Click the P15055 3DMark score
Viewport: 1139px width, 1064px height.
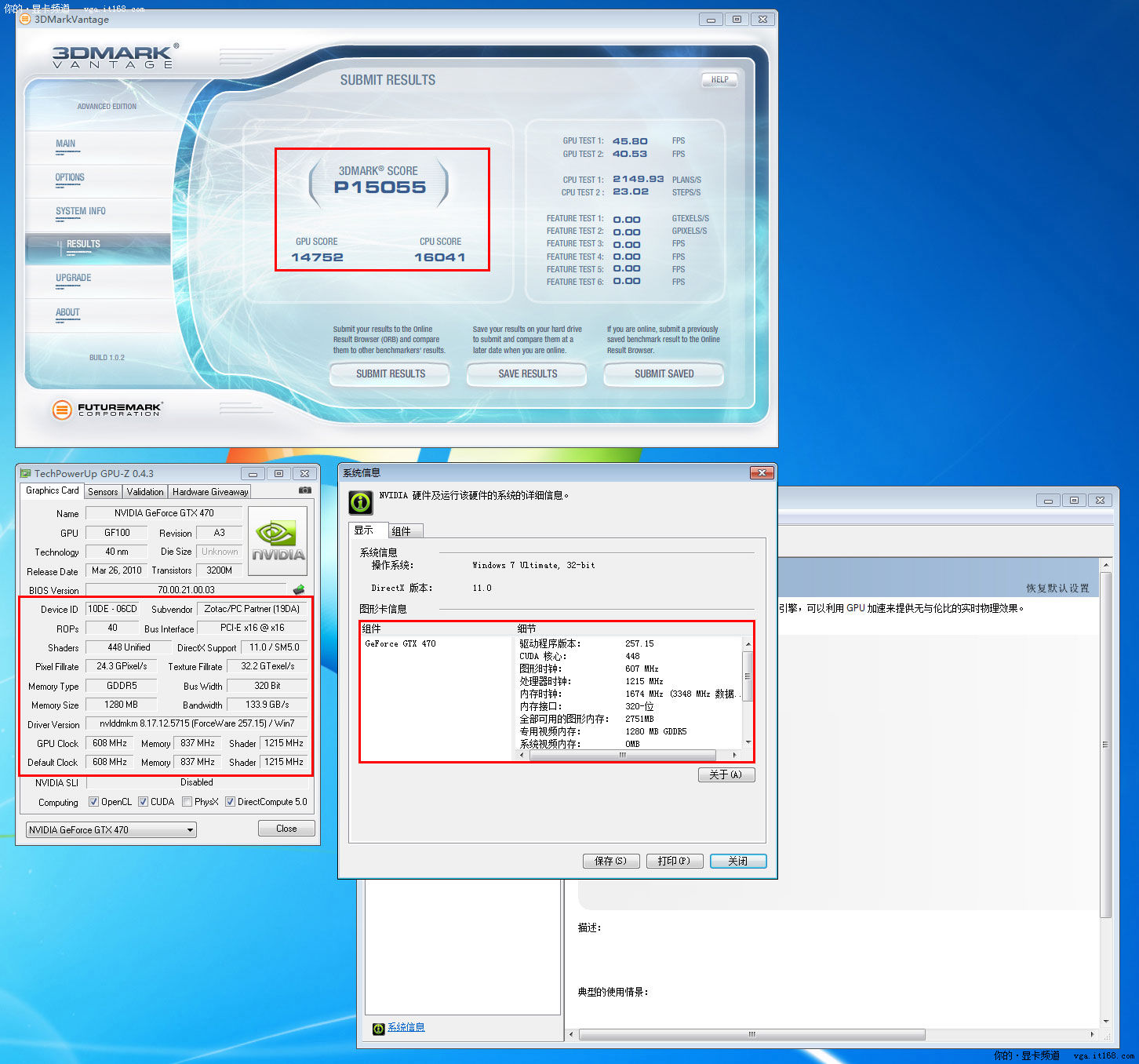tap(380, 188)
